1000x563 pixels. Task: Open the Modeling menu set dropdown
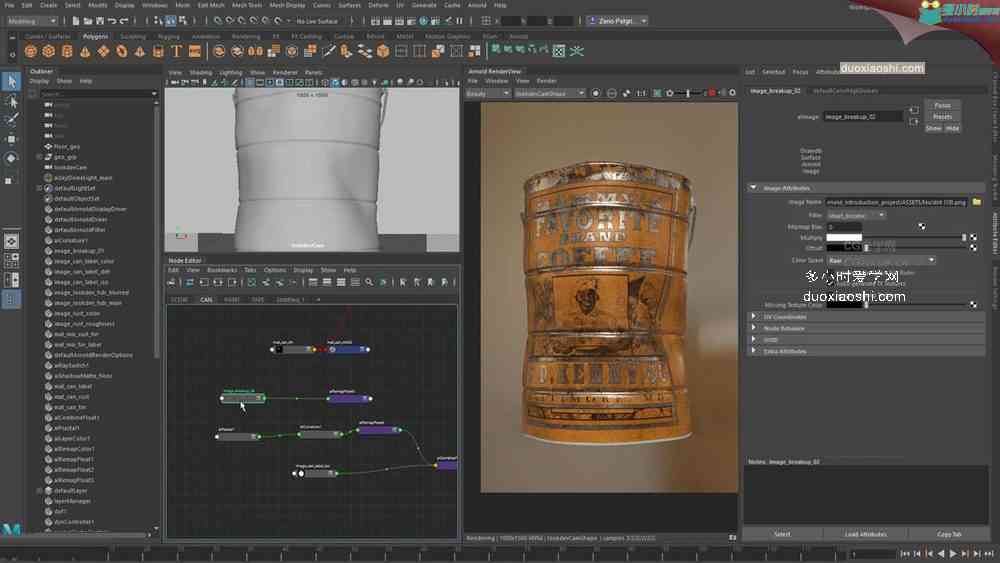tap(32, 21)
